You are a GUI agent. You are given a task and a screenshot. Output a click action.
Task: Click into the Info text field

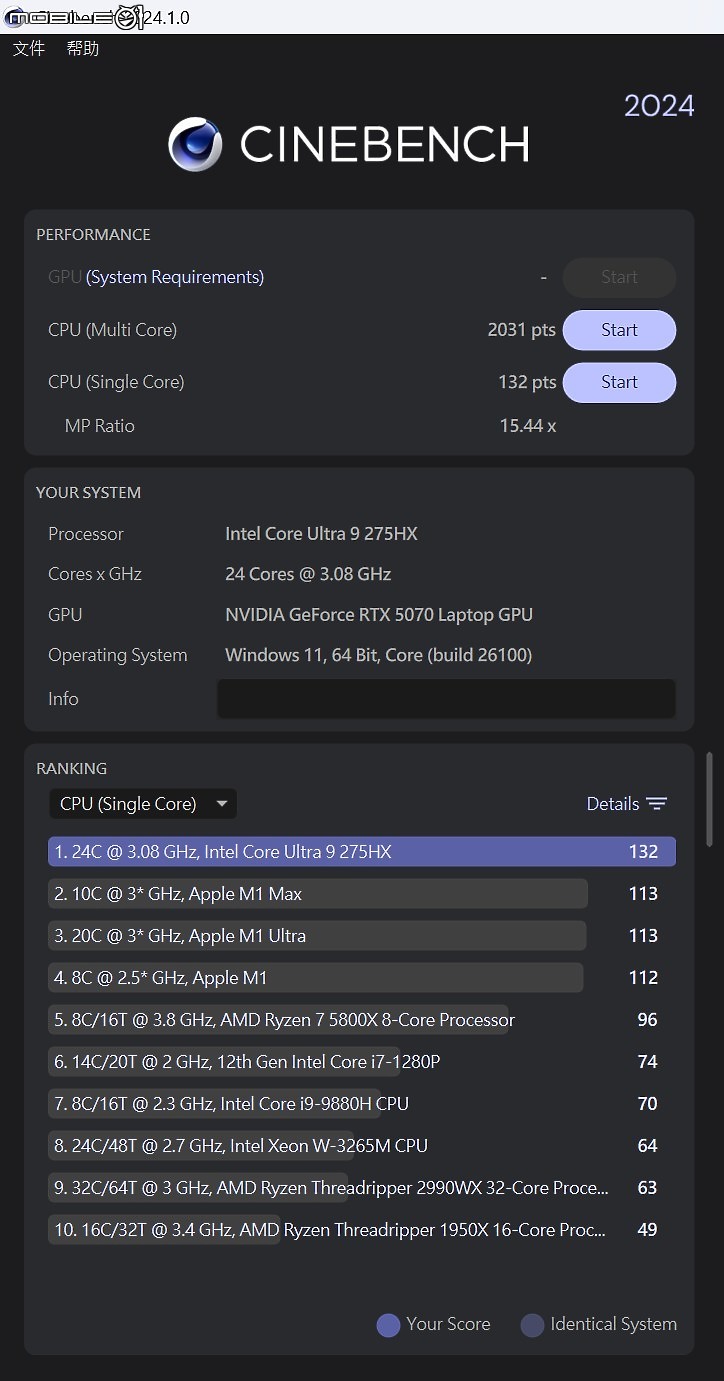[x=446, y=698]
